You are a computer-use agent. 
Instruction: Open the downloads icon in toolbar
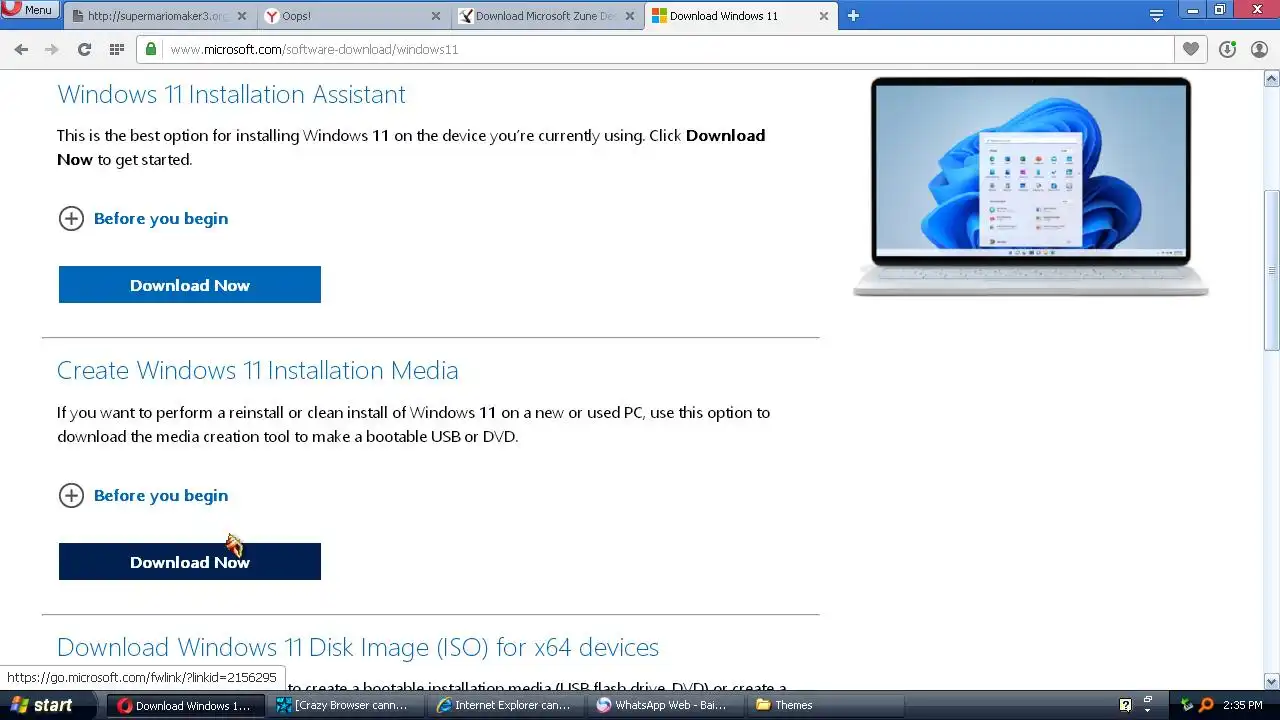1228,49
